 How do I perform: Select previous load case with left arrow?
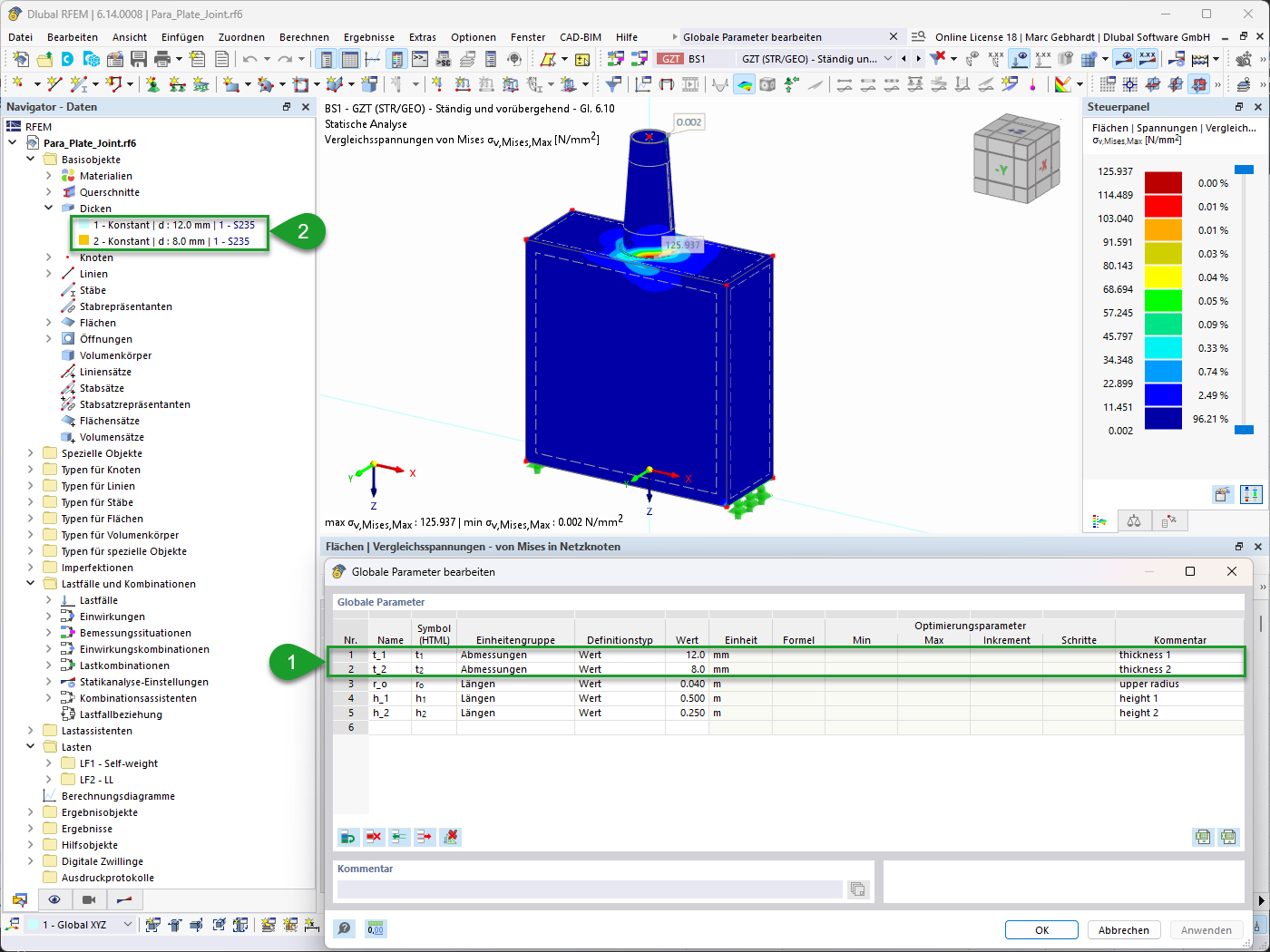point(904,59)
